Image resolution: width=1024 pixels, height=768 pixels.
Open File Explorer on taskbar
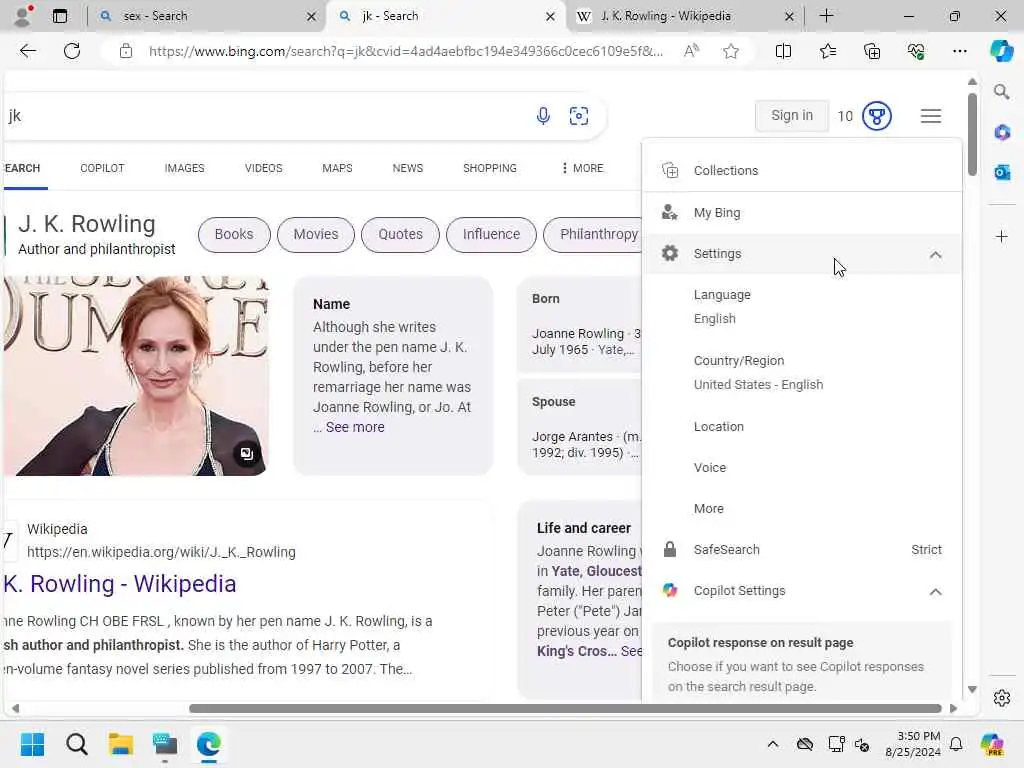(121, 744)
